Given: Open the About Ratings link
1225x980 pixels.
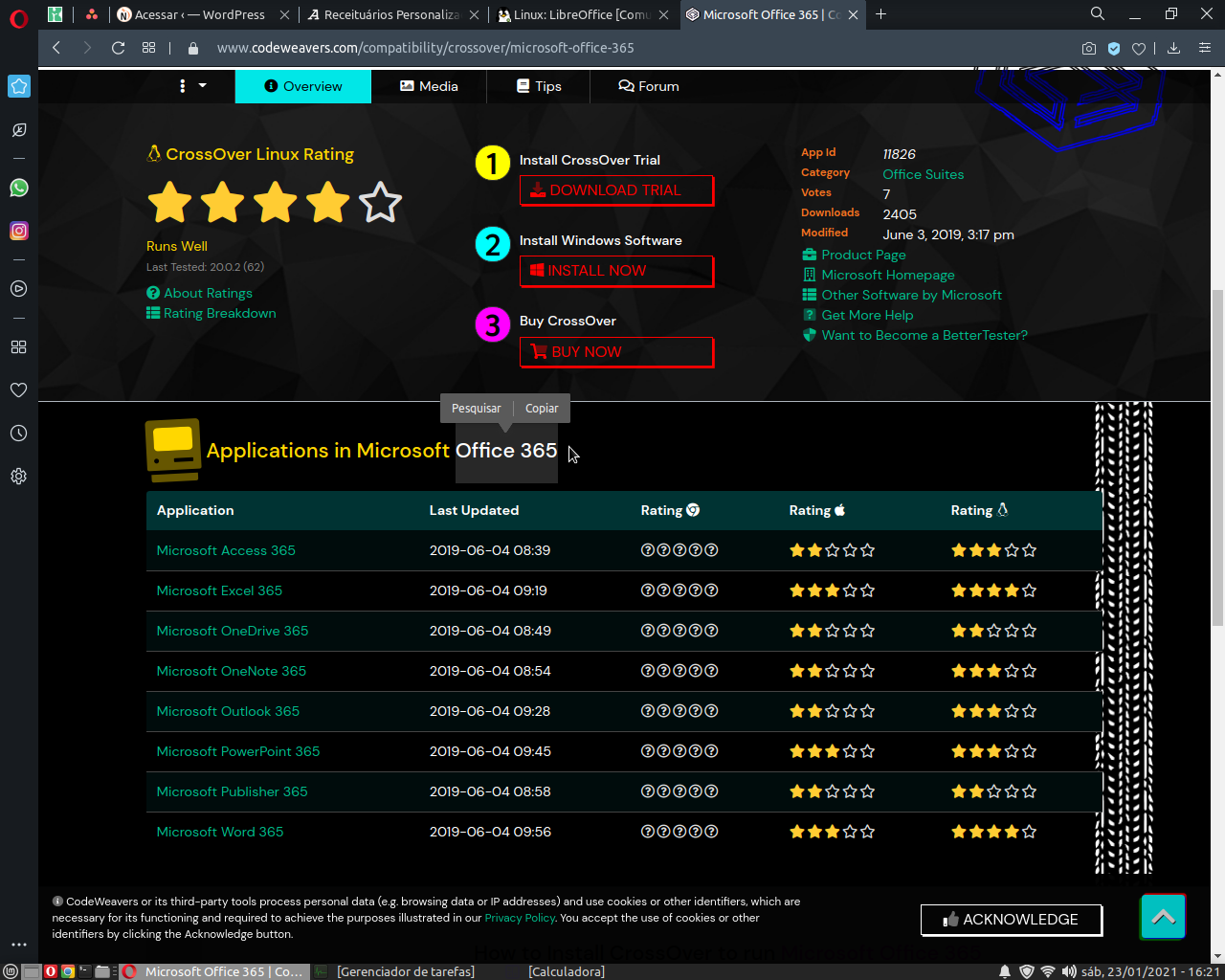Looking at the screenshot, I should point(199,294).
